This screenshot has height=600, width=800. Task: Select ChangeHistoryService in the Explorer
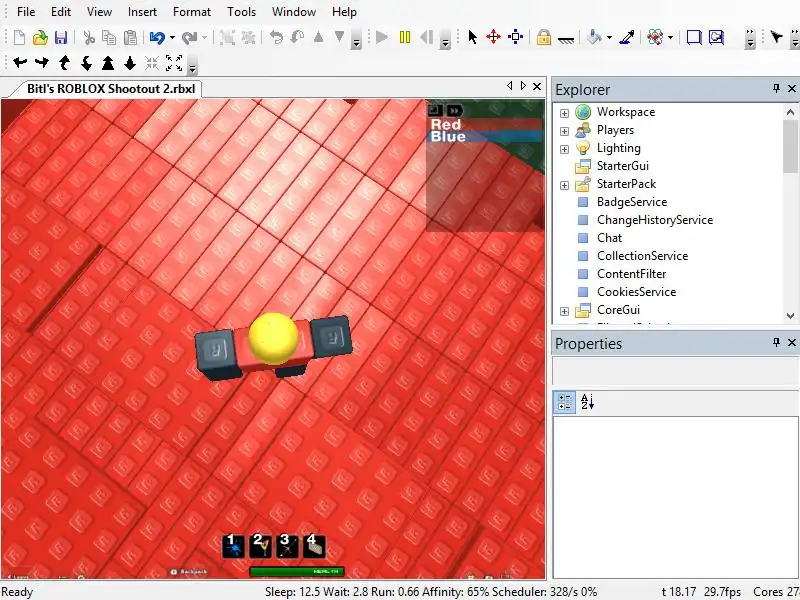655,220
